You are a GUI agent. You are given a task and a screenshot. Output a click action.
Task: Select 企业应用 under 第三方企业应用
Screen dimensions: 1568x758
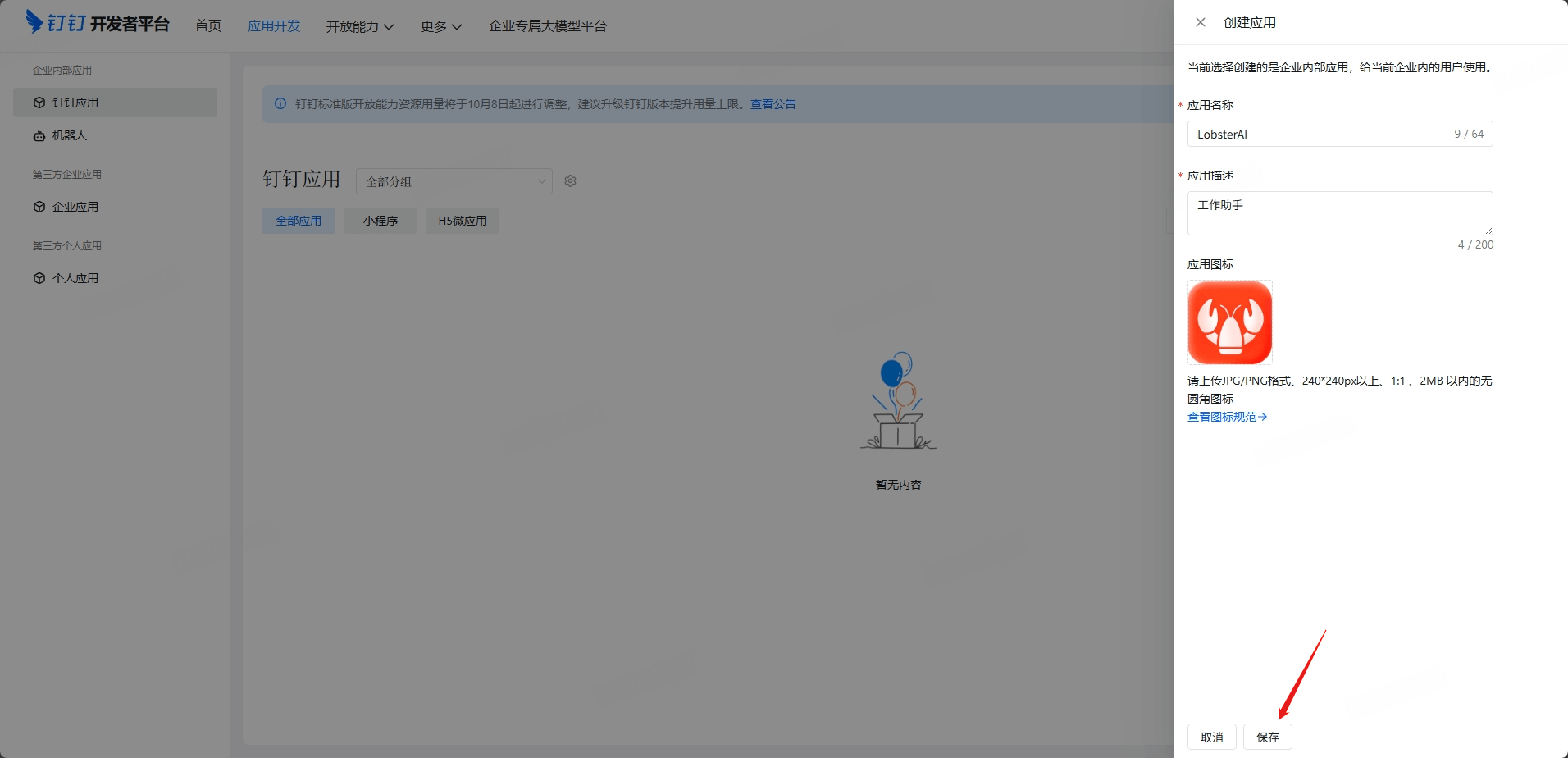[x=75, y=206]
